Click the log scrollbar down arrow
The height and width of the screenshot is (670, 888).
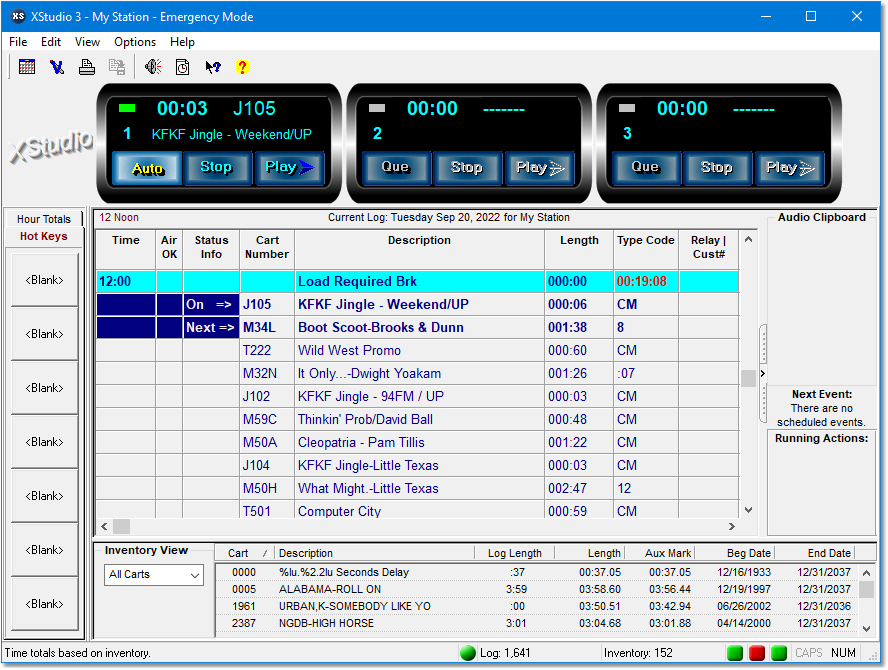pyautogui.click(x=748, y=510)
